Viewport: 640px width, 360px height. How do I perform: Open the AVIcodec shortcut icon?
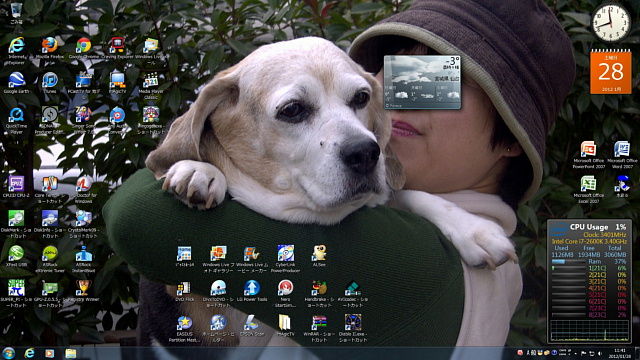click(353, 293)
